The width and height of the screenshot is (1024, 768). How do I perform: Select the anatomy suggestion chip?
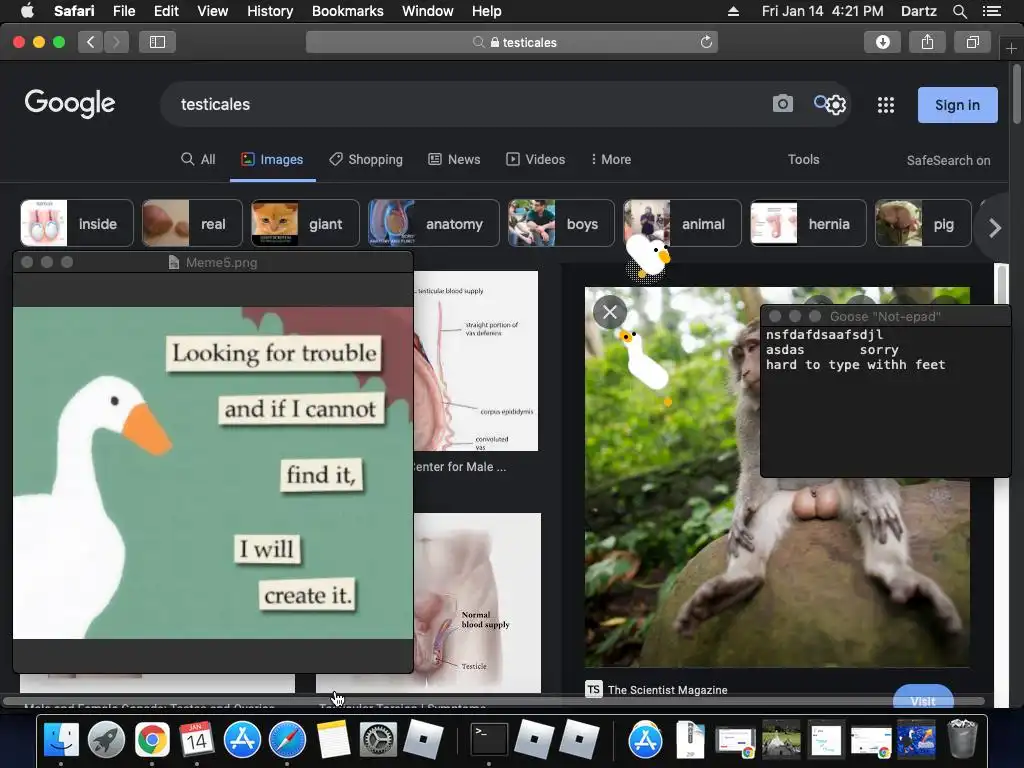click(434, 223)
